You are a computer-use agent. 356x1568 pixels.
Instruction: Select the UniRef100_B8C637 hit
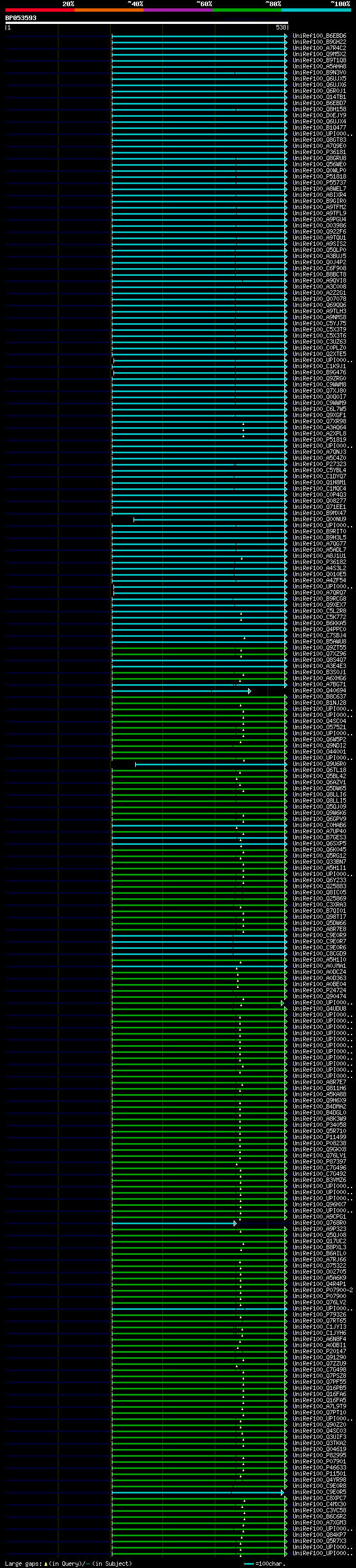[319, 697]
